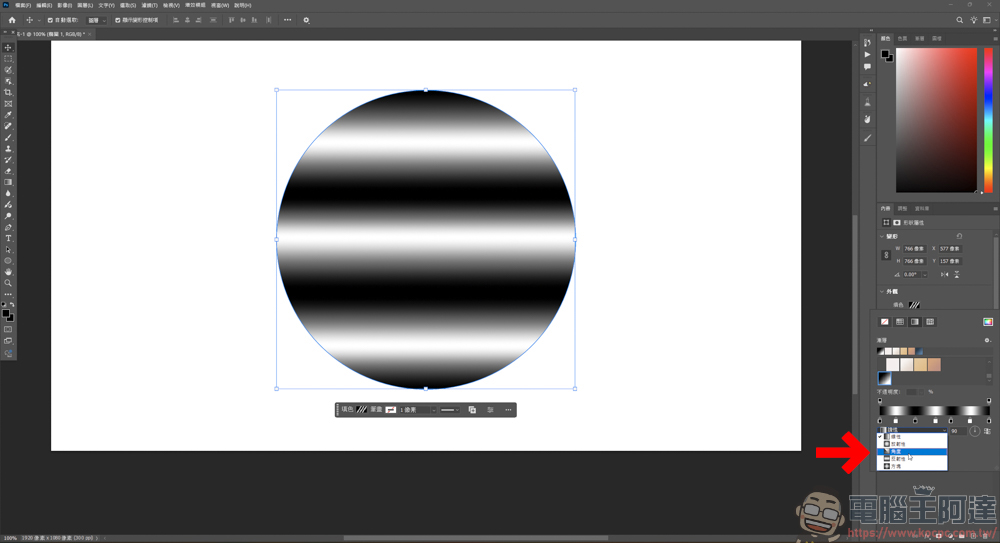Open stroke line style dropdown in floating bar
The width and height of the screenshot is (1000, 543).
pyautogui.click(x=450, y=410)
